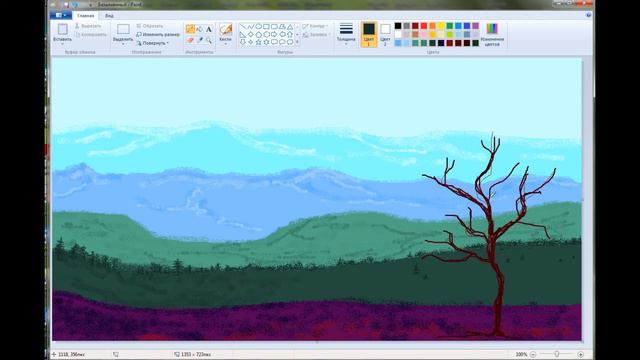Choose the straight Line shape
Screen dimensions: 640x360
tap(243, 27)
